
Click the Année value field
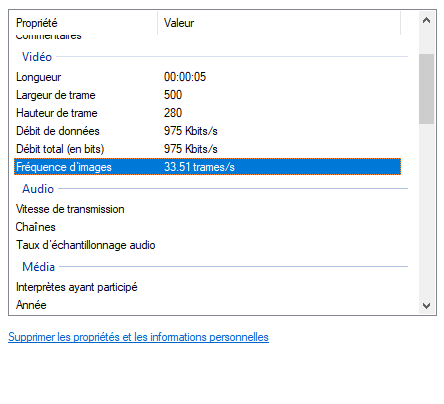(279, 305)
